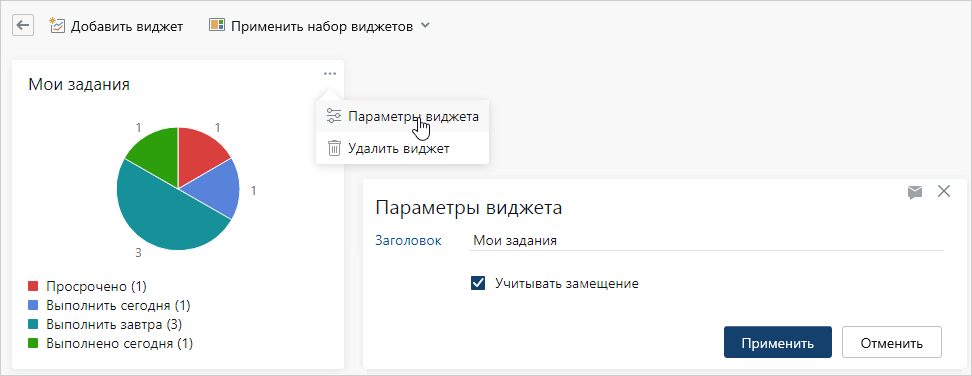Click the red Просрочено legend swatch
Viewport: 972px width, 376px height.
pyautogui.click(x=33, y=286)
